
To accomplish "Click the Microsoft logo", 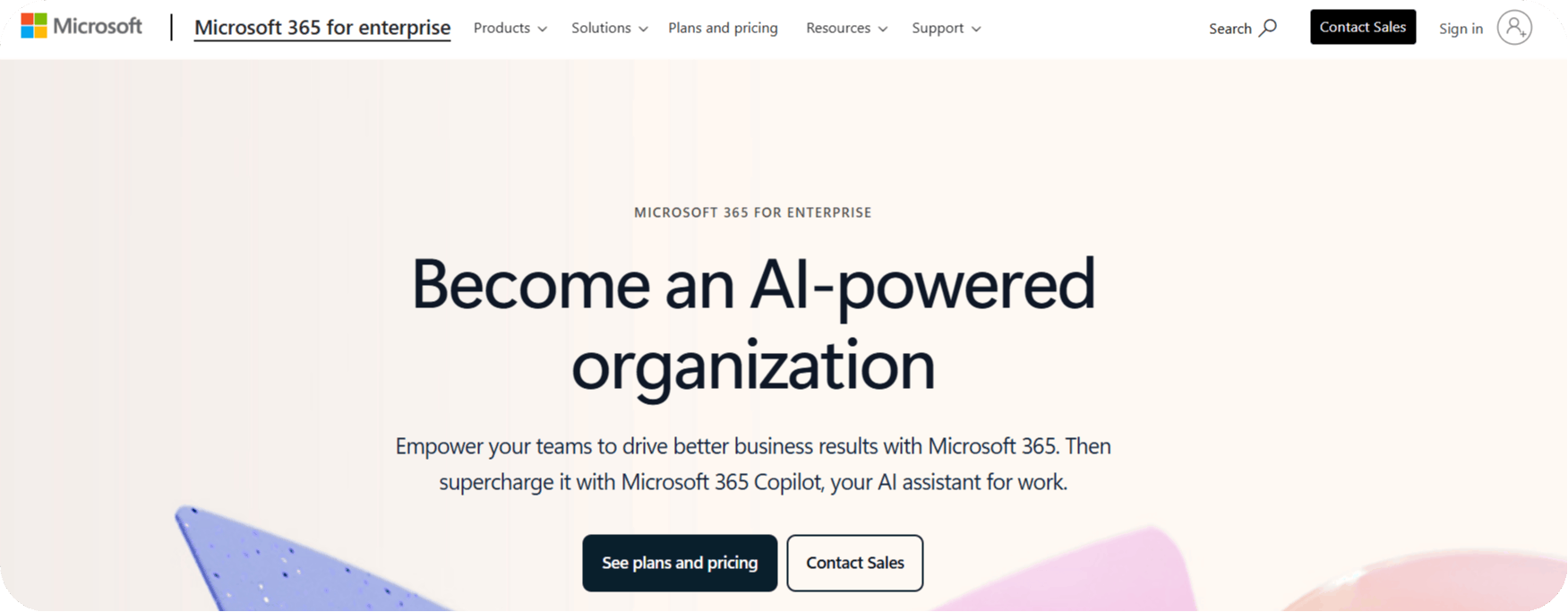I will click(81, 25).
